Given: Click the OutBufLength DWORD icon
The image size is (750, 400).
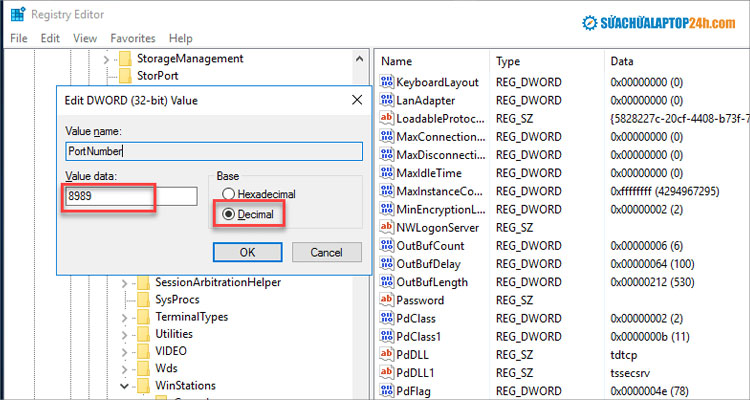Looking at the screenshot, I should point(386,282).
